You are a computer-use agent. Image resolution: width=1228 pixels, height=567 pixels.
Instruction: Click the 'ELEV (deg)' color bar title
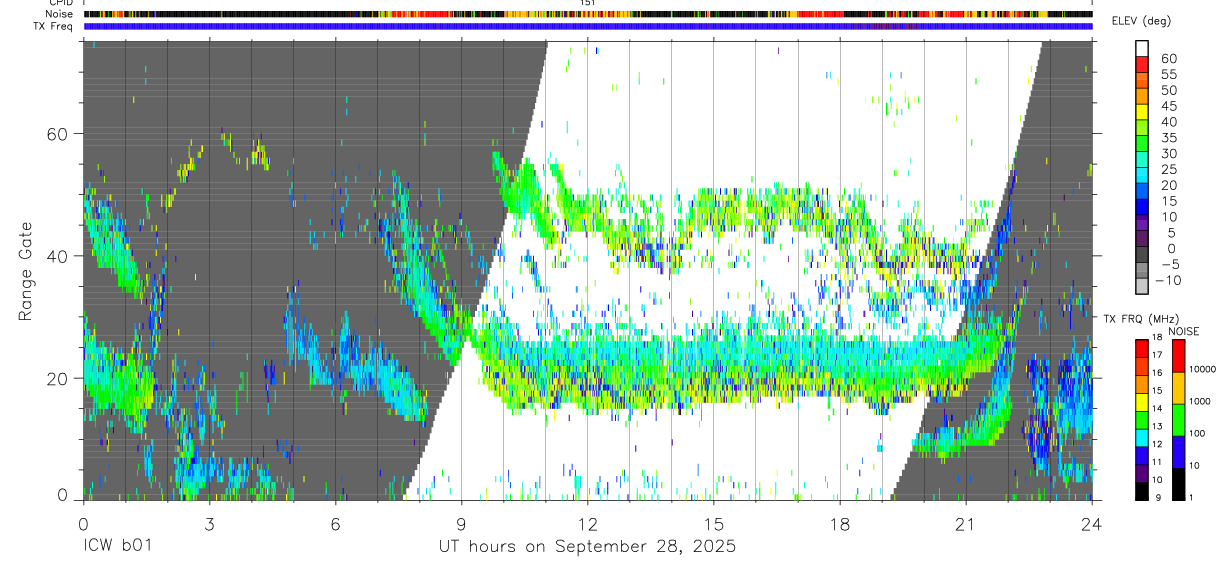pyautogui.click(x=1143, y=21)
